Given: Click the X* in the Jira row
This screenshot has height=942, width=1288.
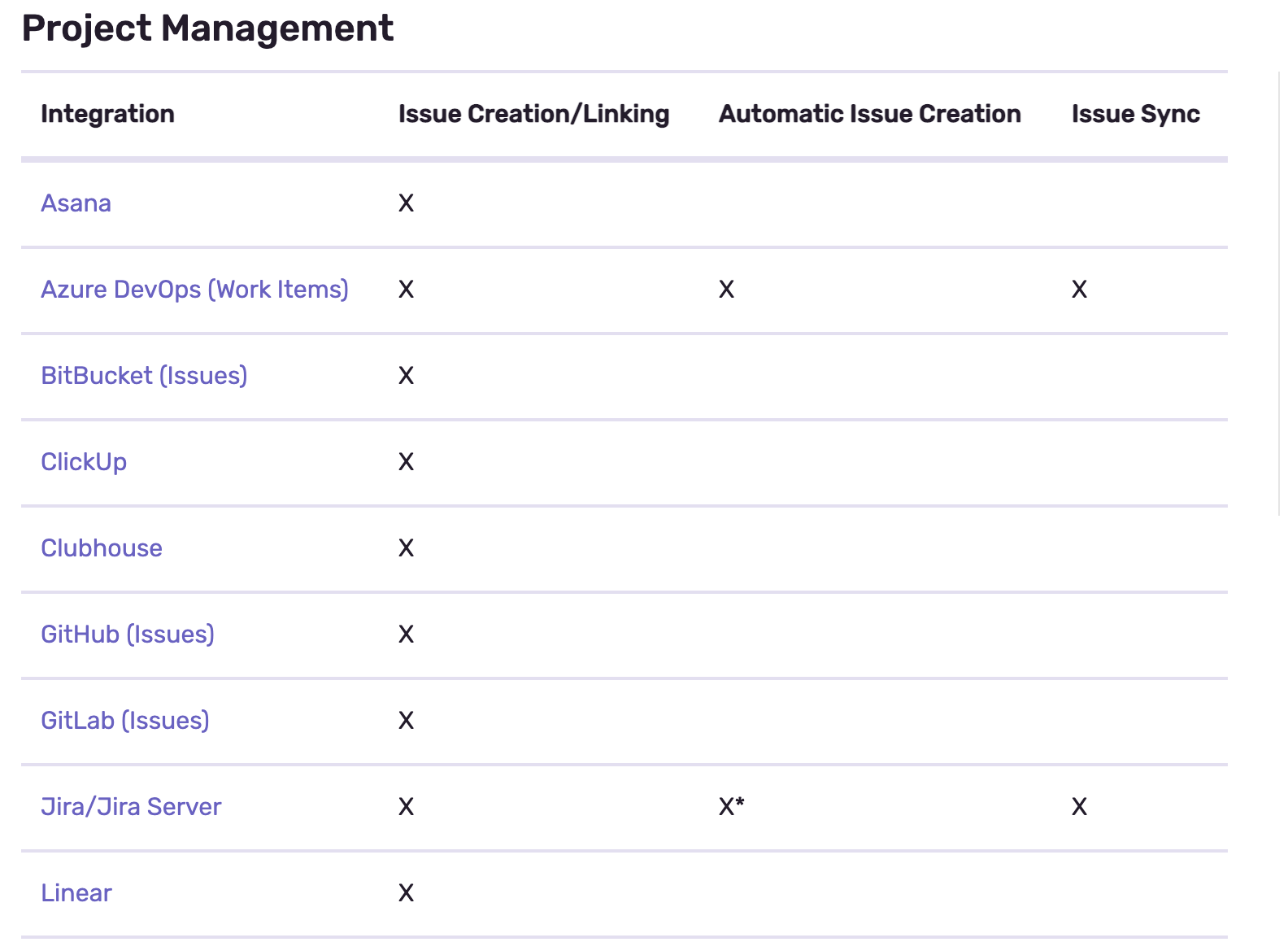Looking at the screenshot, I should click(732, 806).
